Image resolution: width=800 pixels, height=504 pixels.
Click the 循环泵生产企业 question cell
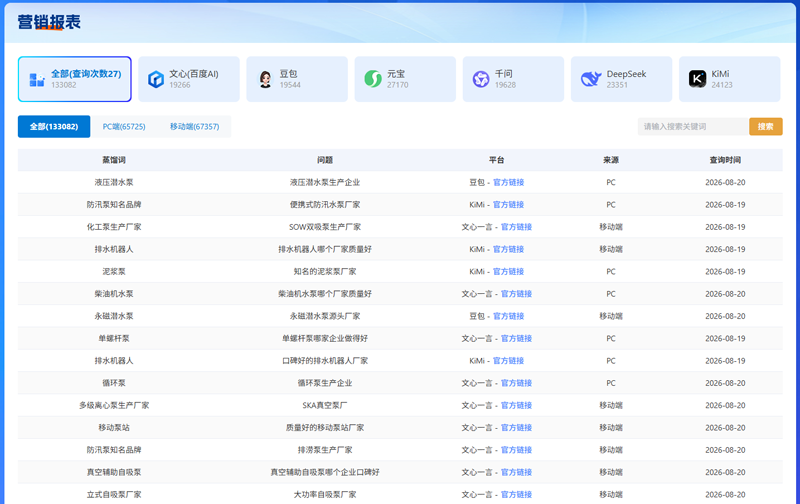[x=324, y=383]
